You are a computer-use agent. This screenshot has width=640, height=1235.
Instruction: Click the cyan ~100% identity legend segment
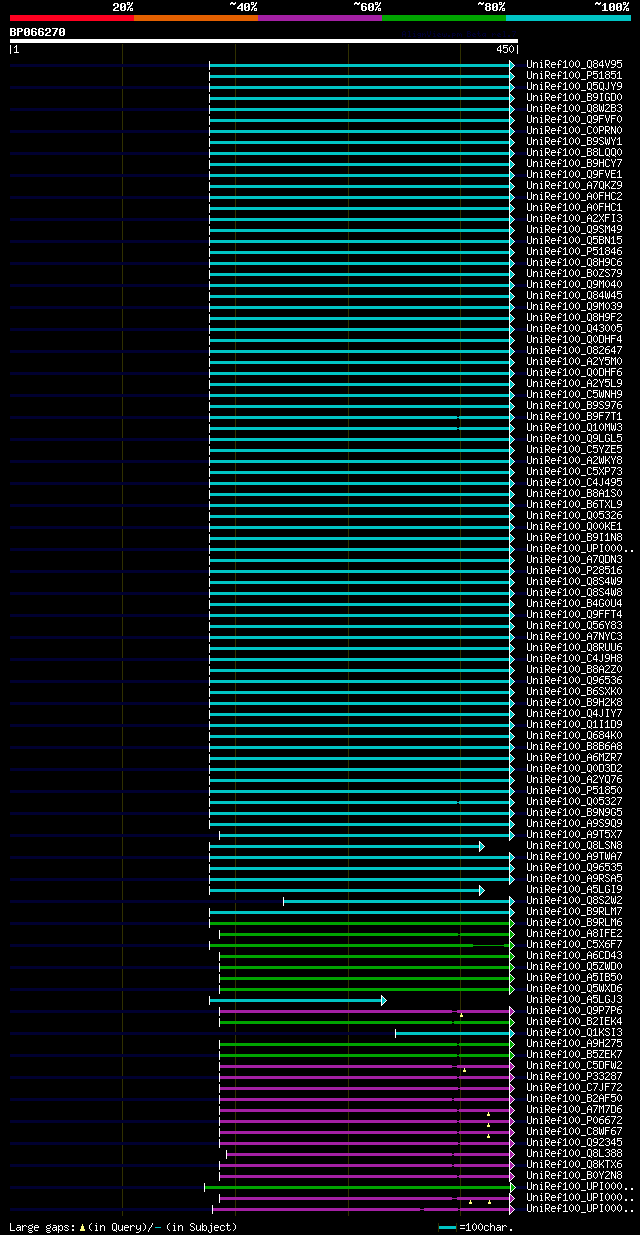tap(567, 18)
